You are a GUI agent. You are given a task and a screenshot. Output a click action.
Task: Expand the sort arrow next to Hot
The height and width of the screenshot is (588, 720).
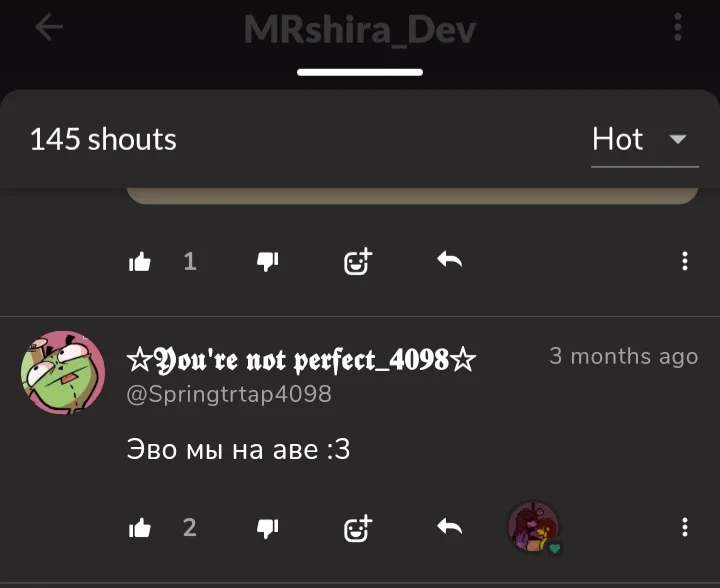(x=678, y=139)
